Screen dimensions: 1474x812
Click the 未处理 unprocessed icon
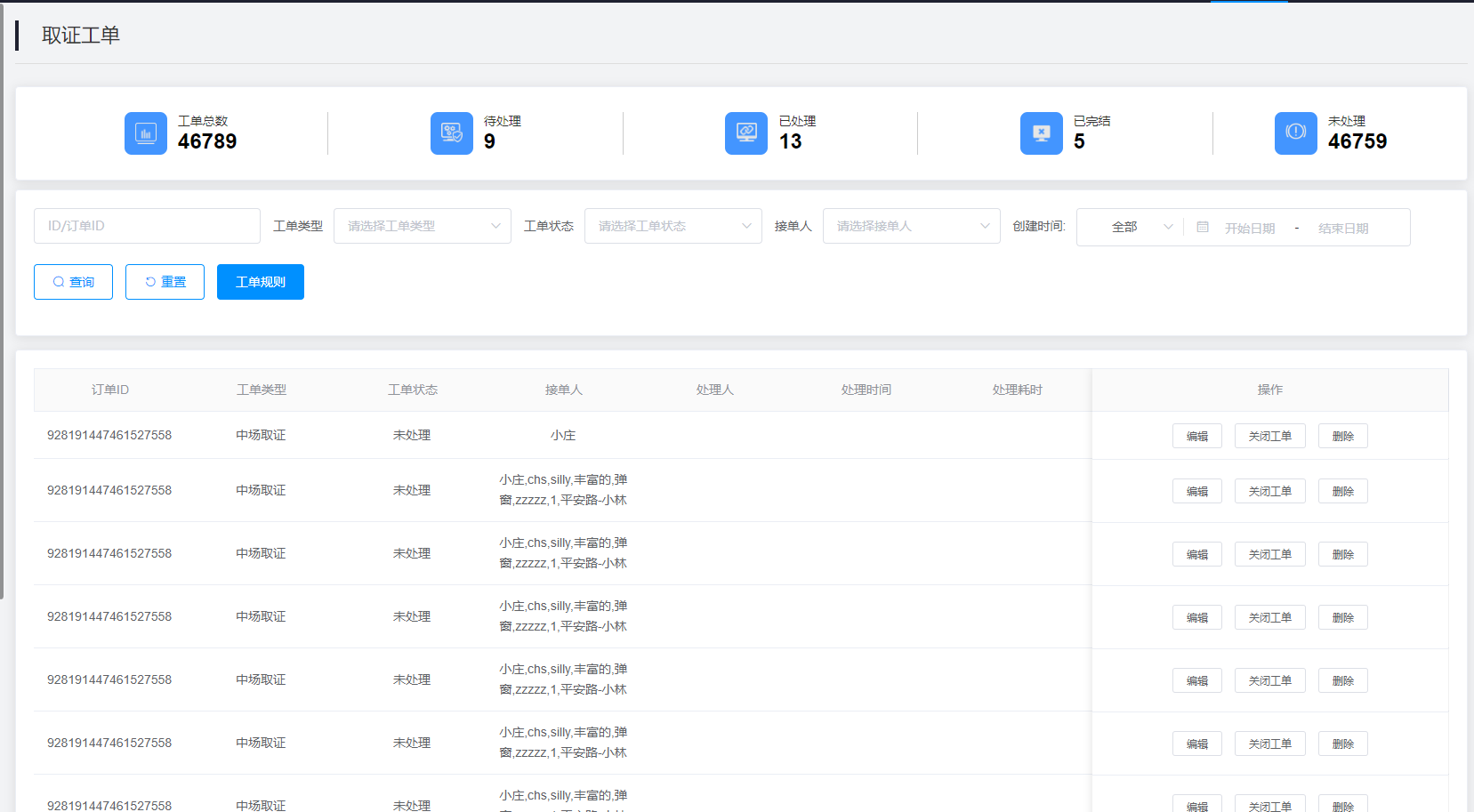1295,133
